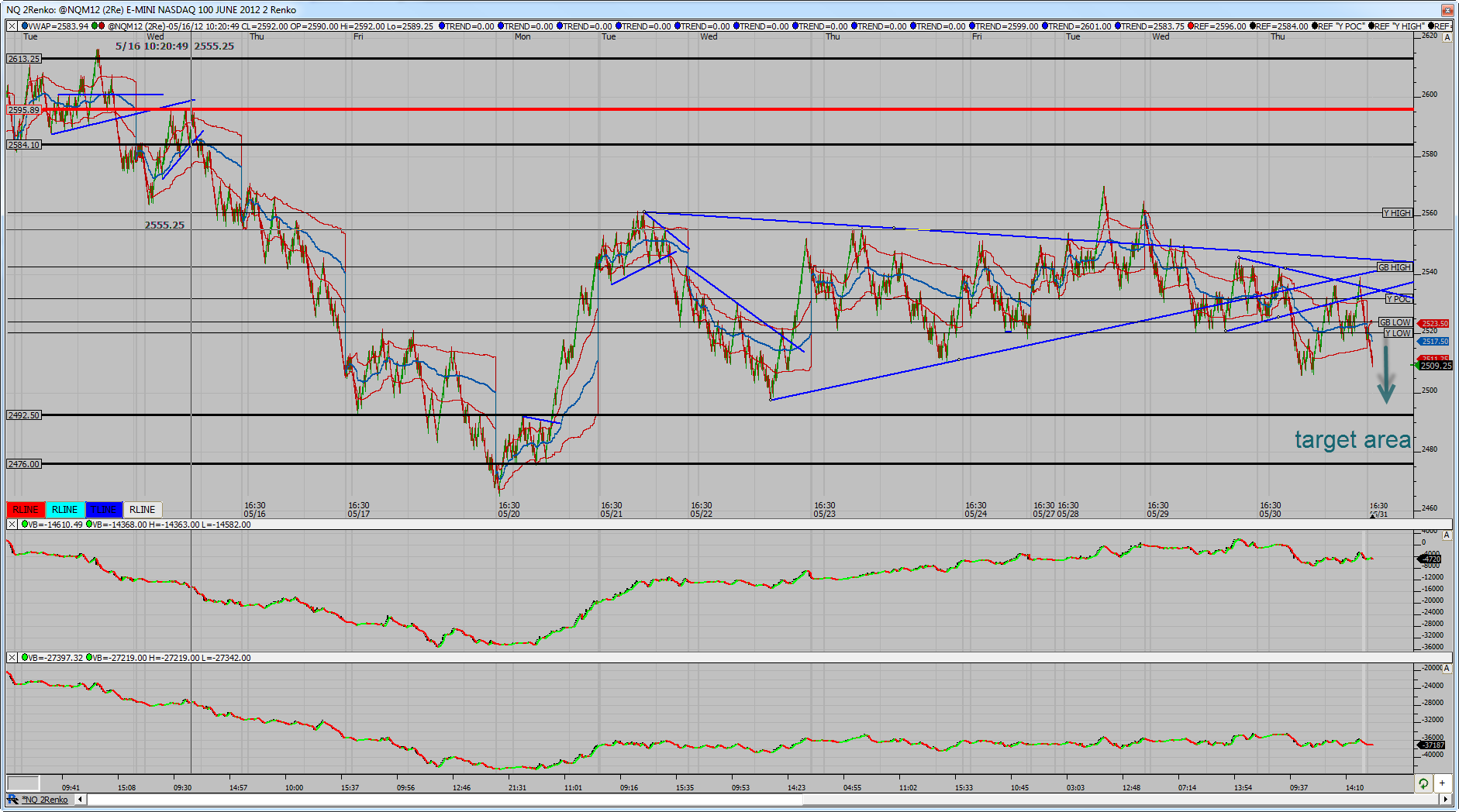
Task: Select the 2613.25 horizontal line label
Action: (24, 59)
